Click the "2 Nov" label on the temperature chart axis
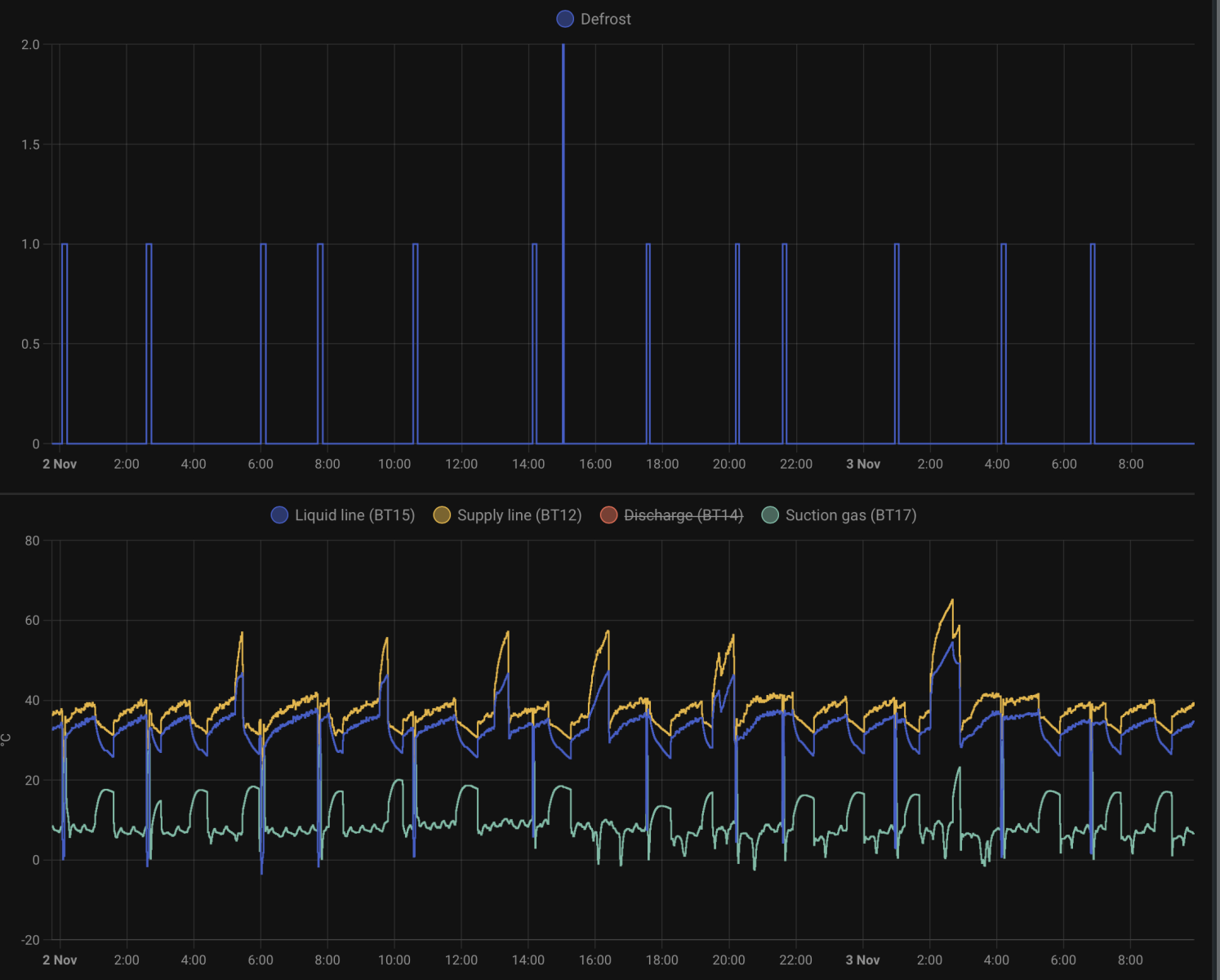Viewport: 1220px width, 980px height. point(60,960)
